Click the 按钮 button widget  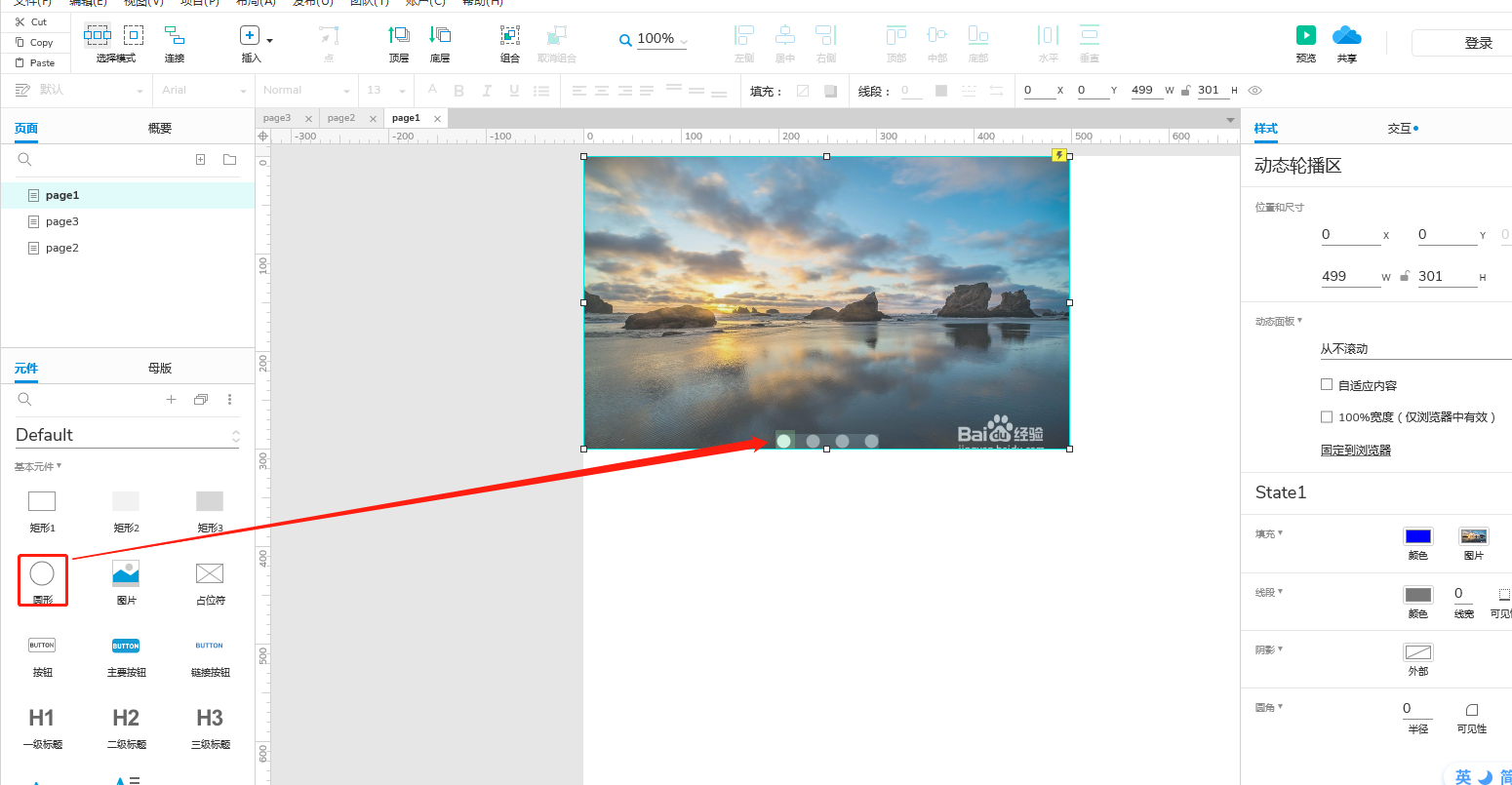pos(42,656)
